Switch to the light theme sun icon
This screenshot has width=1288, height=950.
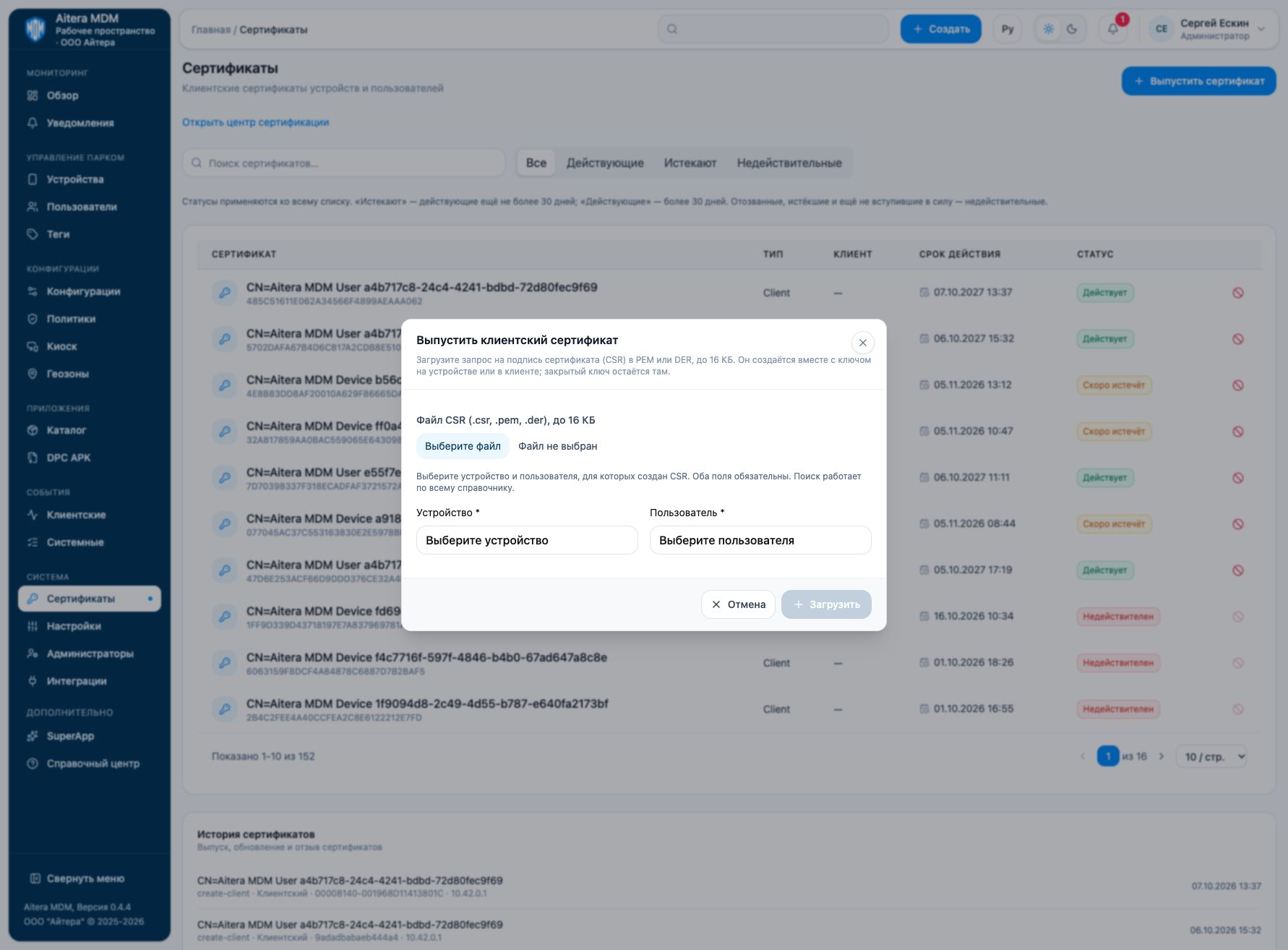pyautogui.click(x=1049, y=29)
